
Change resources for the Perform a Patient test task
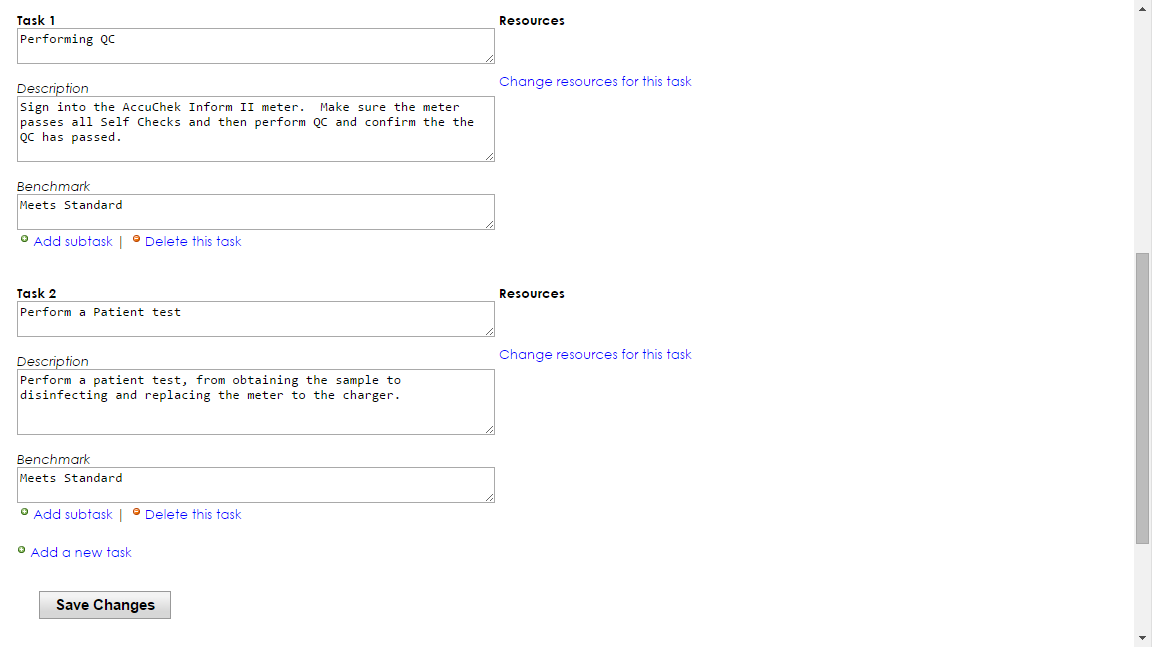click(x=595, y=355)
